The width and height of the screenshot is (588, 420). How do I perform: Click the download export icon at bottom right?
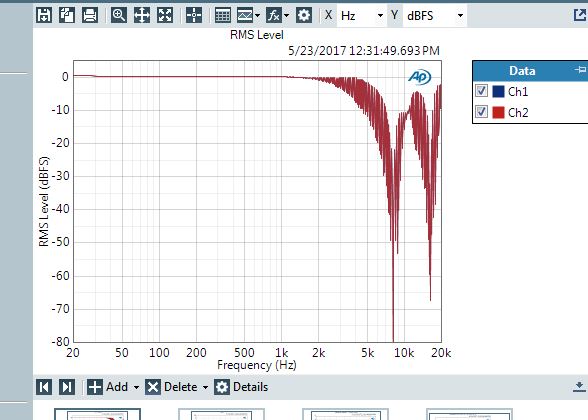579,387
